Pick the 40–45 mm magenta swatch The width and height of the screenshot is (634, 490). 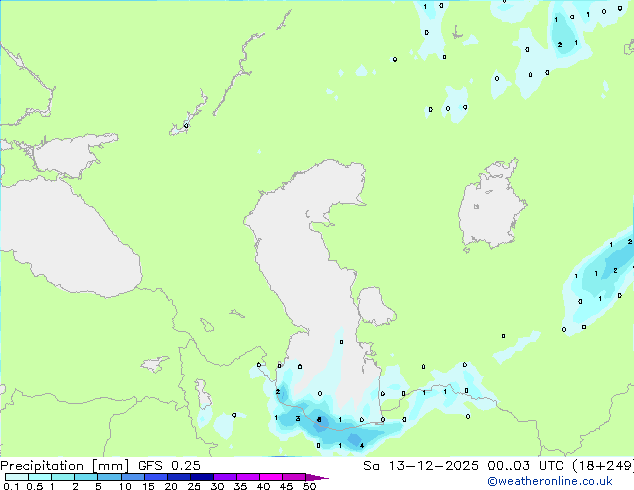click(x=271, y=477)
